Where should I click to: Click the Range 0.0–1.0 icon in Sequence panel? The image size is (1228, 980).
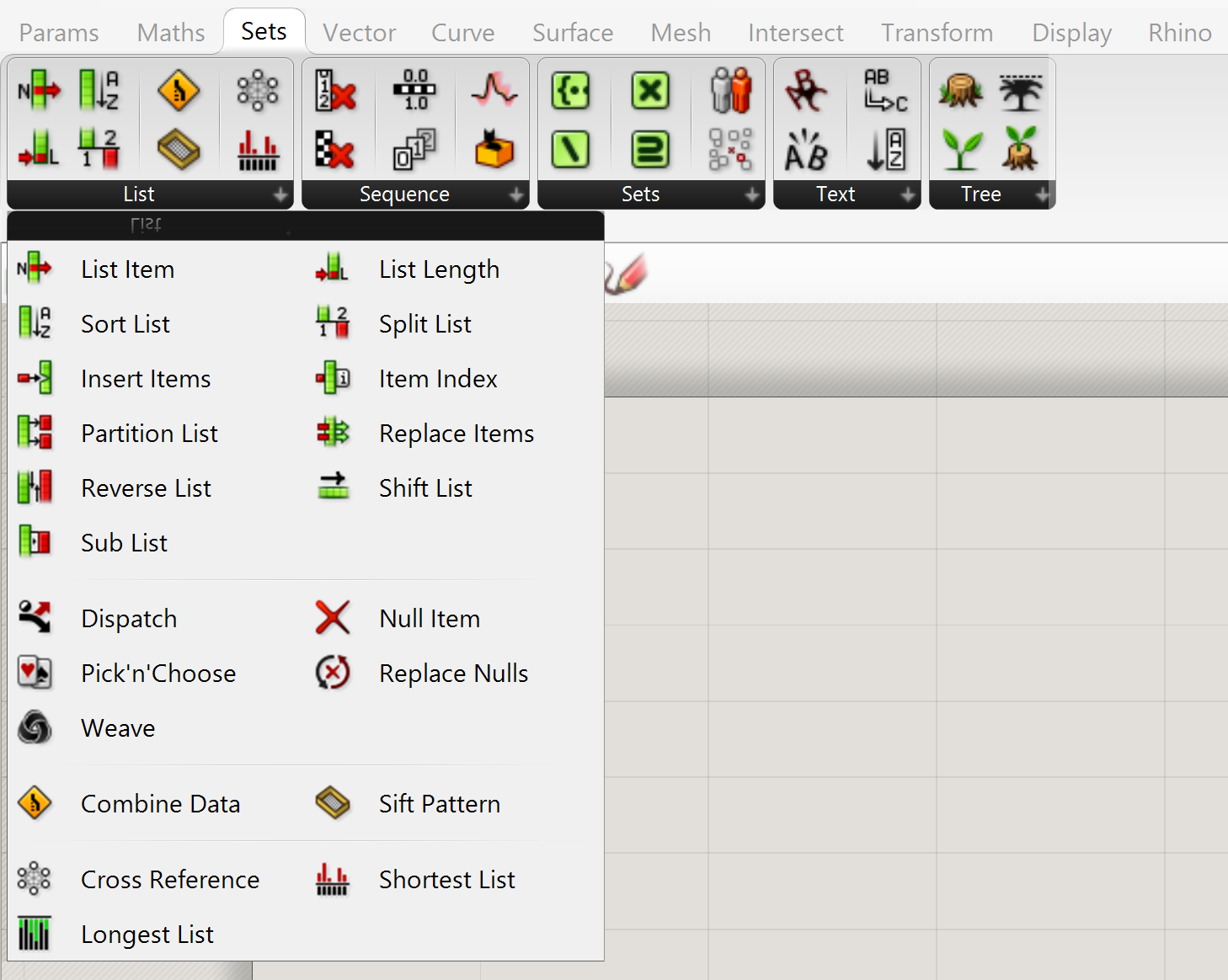[414, 90]
